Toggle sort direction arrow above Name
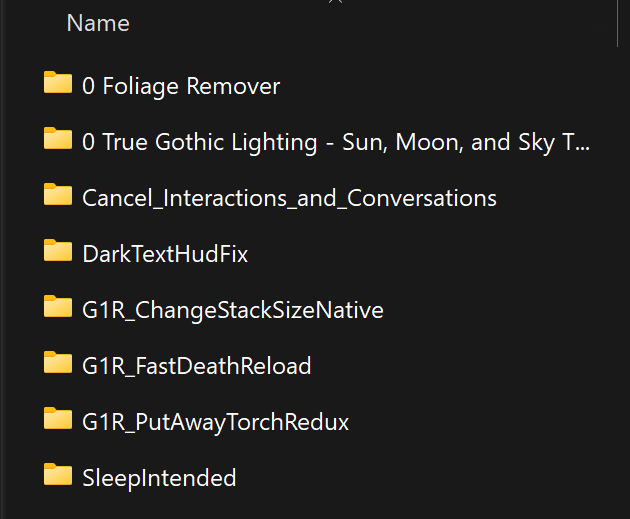The height and width of the screenshot is (519, 630). 335,2
